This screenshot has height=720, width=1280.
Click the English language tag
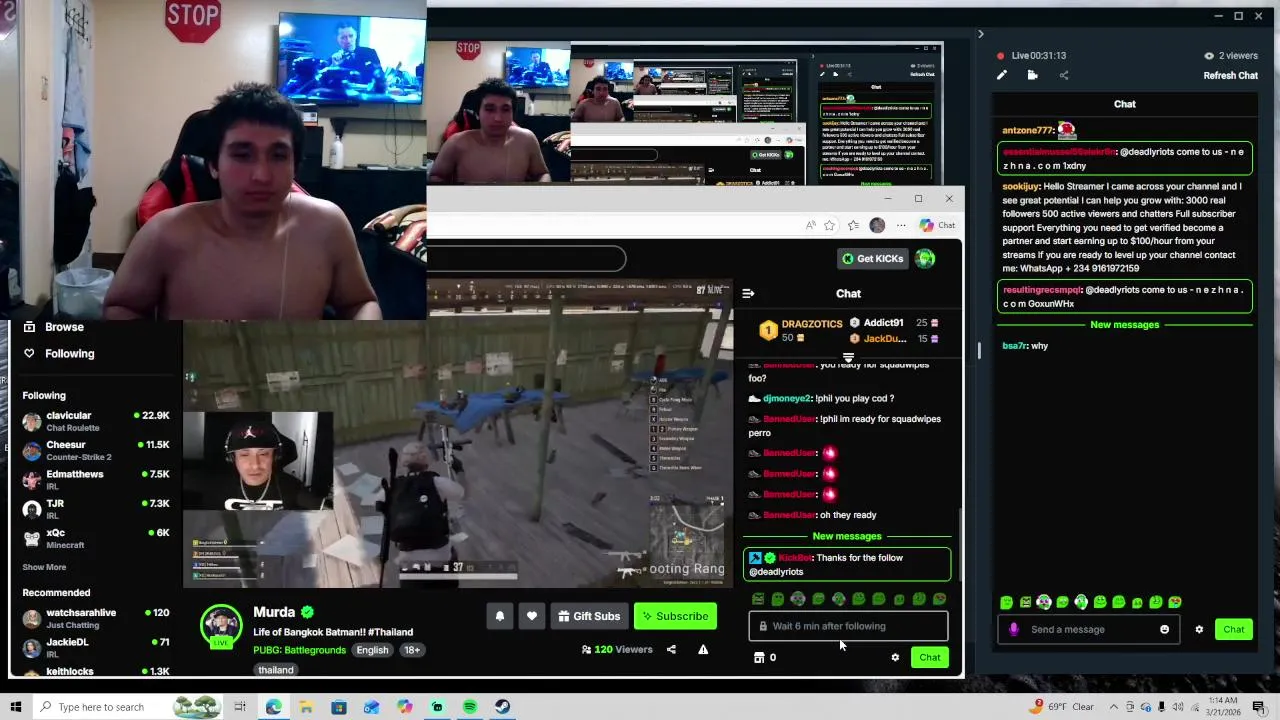pos(372,650)
